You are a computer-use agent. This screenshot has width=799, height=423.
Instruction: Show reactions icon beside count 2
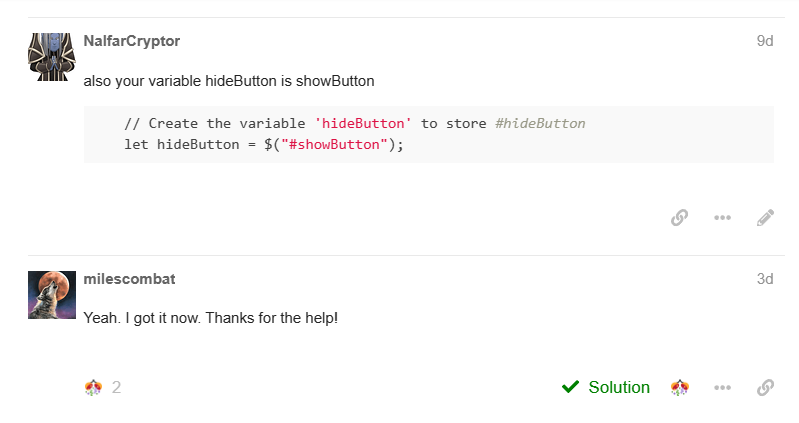94,388
